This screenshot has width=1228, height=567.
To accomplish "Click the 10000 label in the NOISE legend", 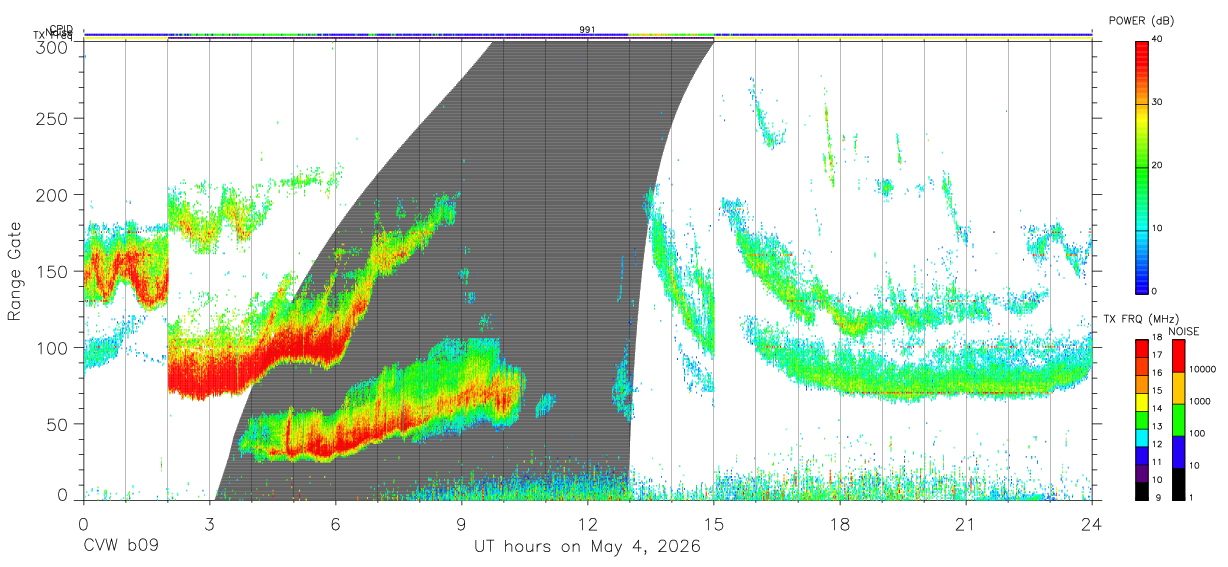I will click(x=1204, y=369).
